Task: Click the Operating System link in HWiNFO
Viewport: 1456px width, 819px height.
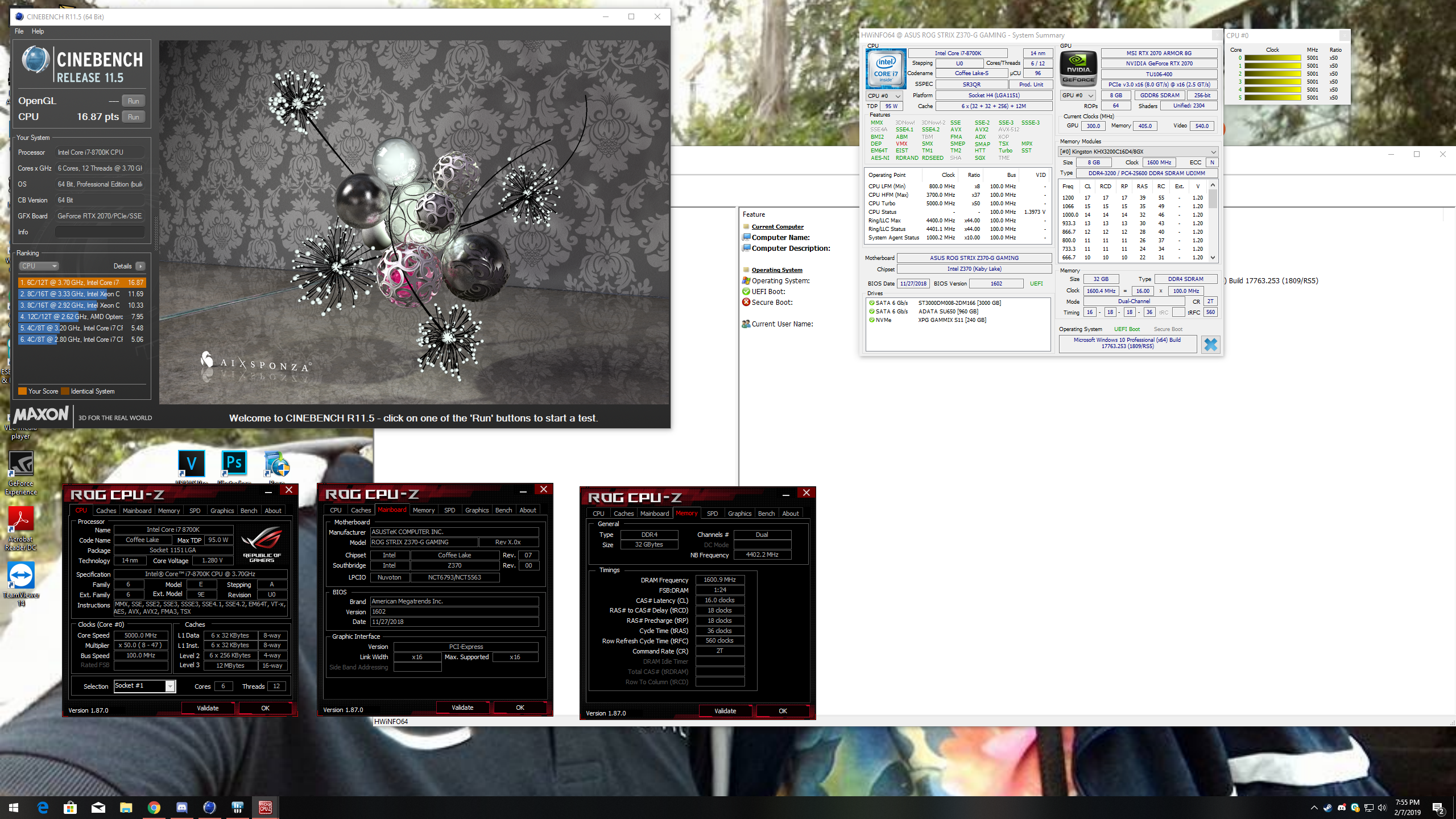Action: (777, 270)
